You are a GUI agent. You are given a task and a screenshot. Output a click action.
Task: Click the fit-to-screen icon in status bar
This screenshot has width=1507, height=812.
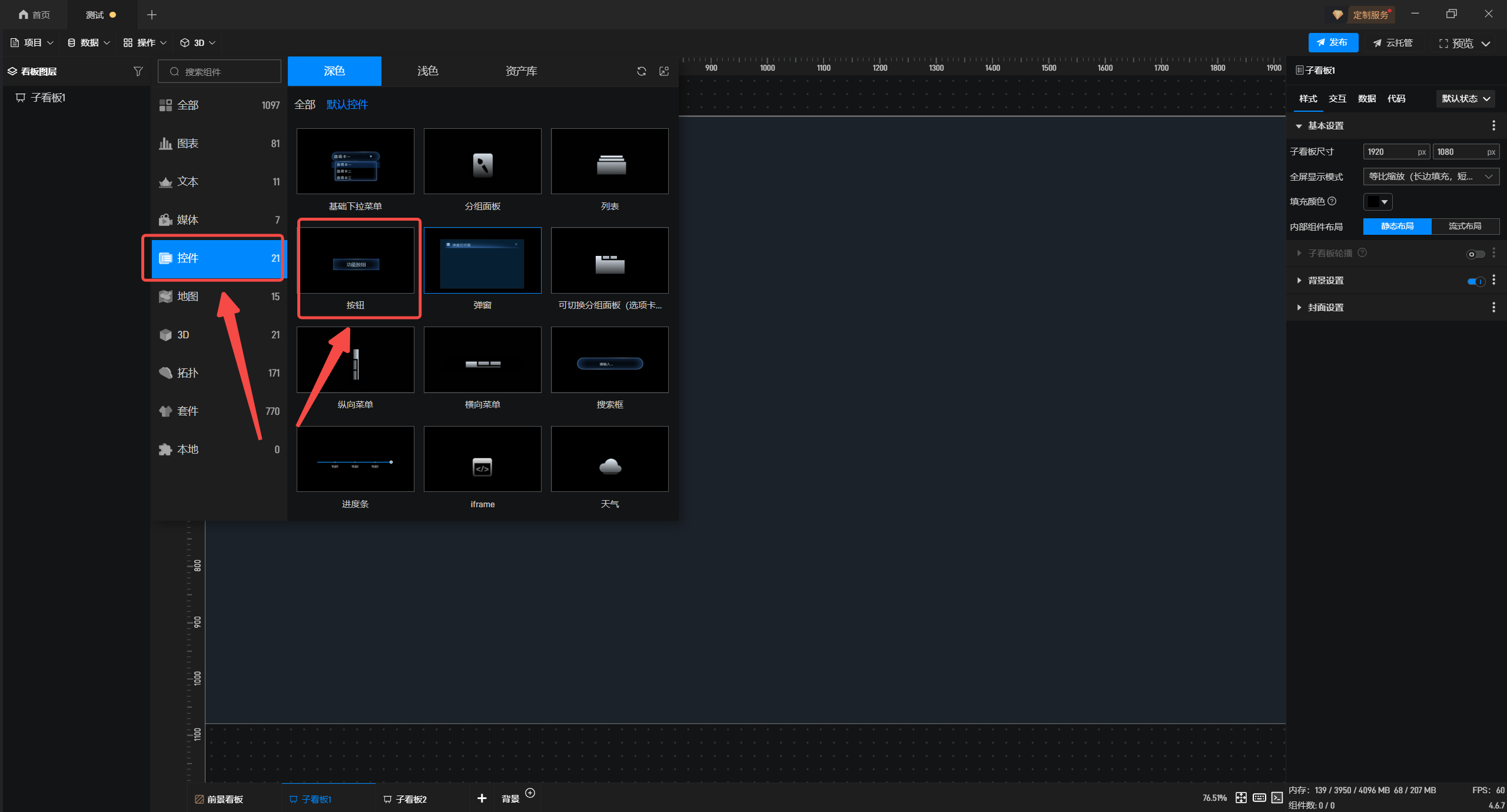pyautogui.click(x=1241, y=797)
